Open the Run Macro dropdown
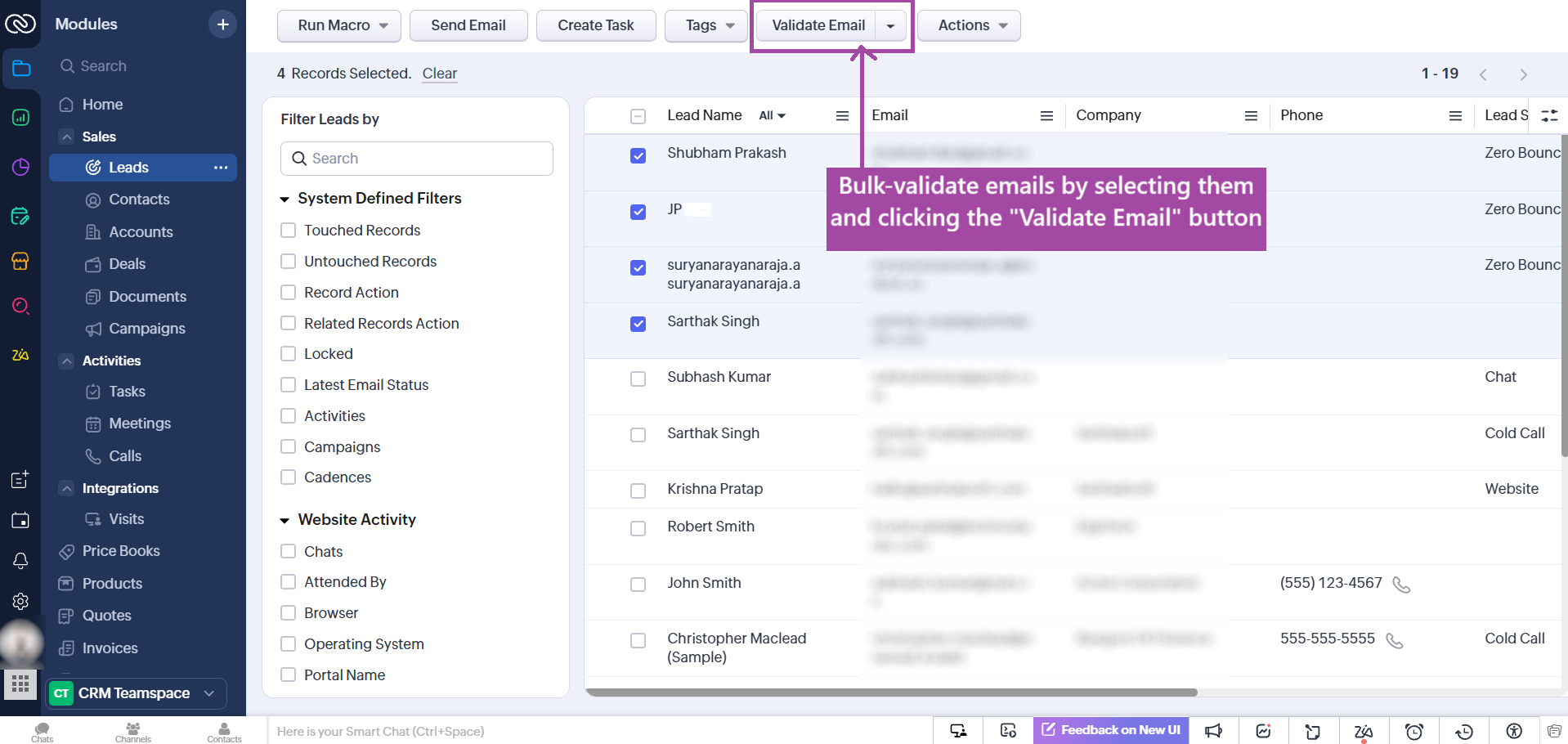1568x744 pixels. click(x=339, y=25)
